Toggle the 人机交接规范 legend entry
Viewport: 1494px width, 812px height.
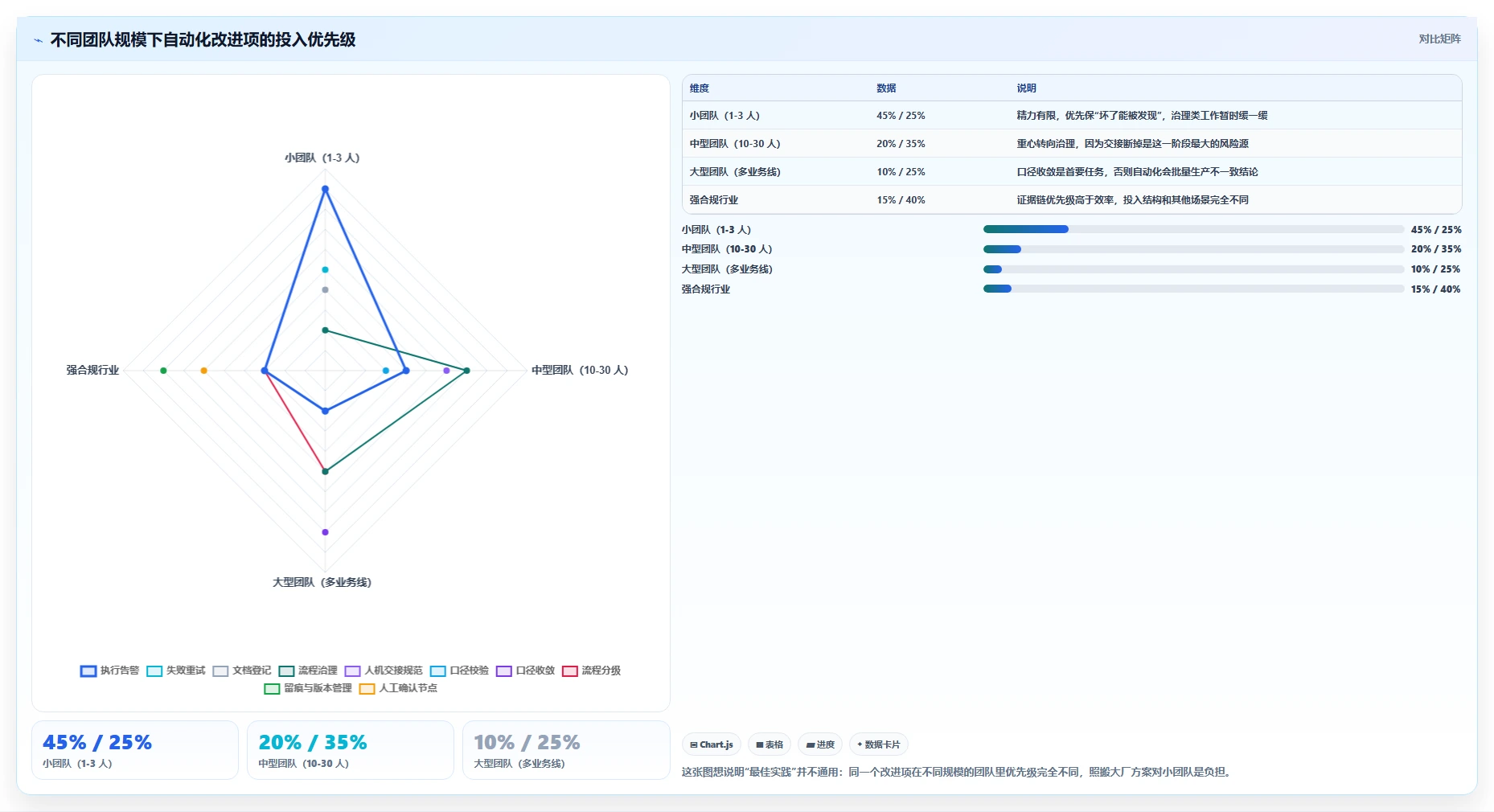(384, 671)
